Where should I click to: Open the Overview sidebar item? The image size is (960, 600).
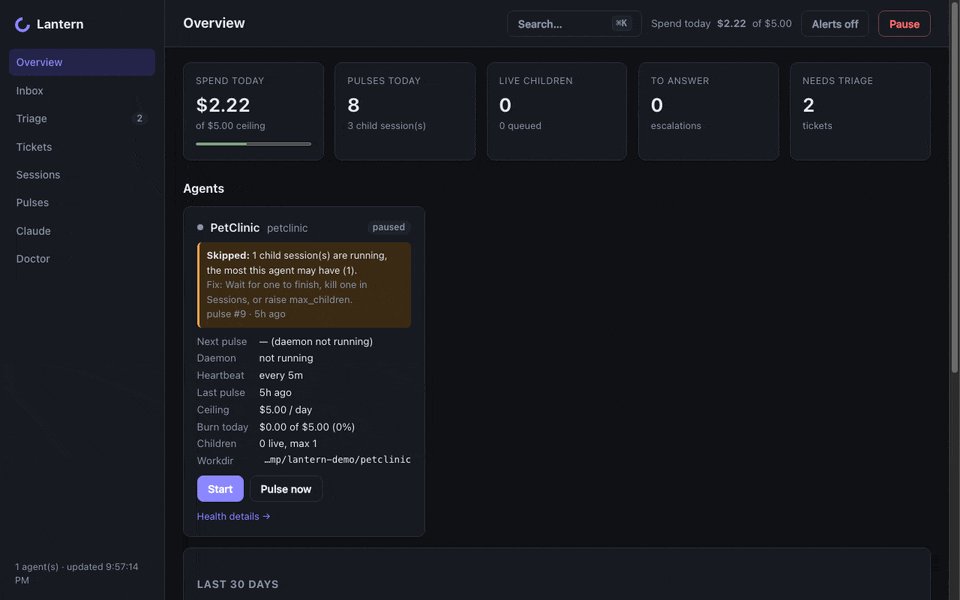click(x=82, y=62)
